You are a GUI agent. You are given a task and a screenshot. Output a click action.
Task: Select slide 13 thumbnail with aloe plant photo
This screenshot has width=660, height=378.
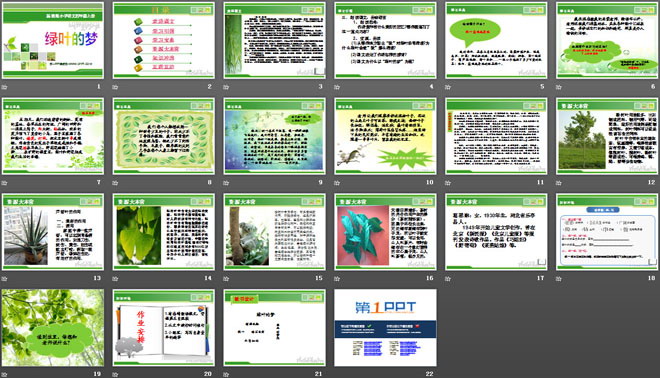point(53,232)
